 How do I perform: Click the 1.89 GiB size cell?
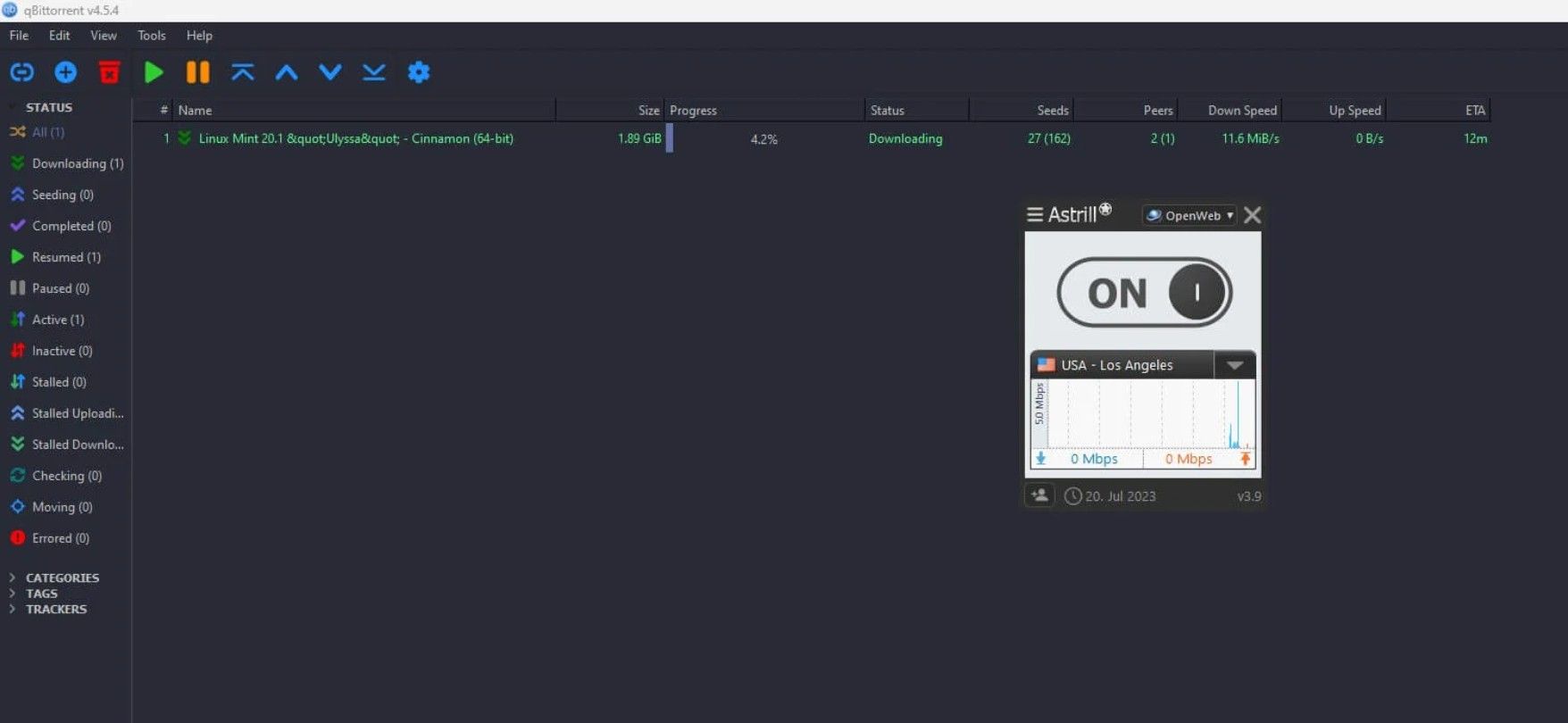click(x=639, y=139)
